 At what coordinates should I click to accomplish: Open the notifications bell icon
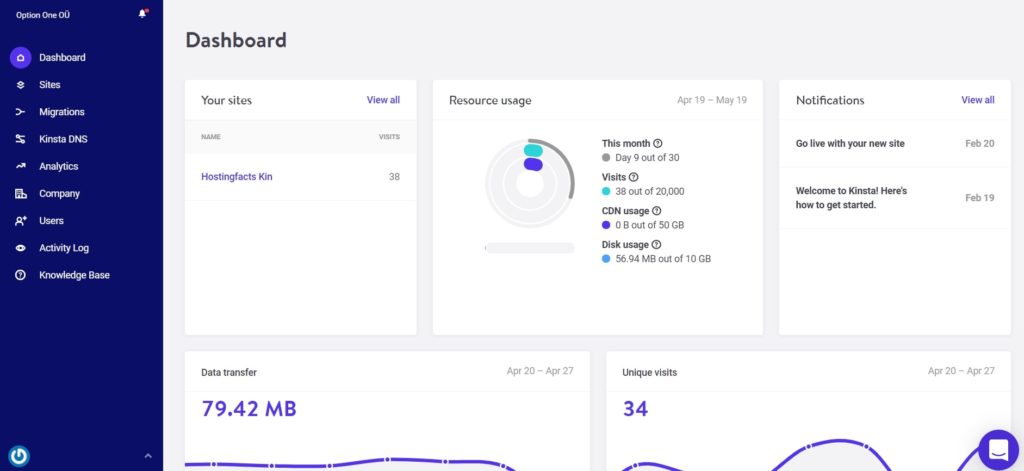[142, 14]
